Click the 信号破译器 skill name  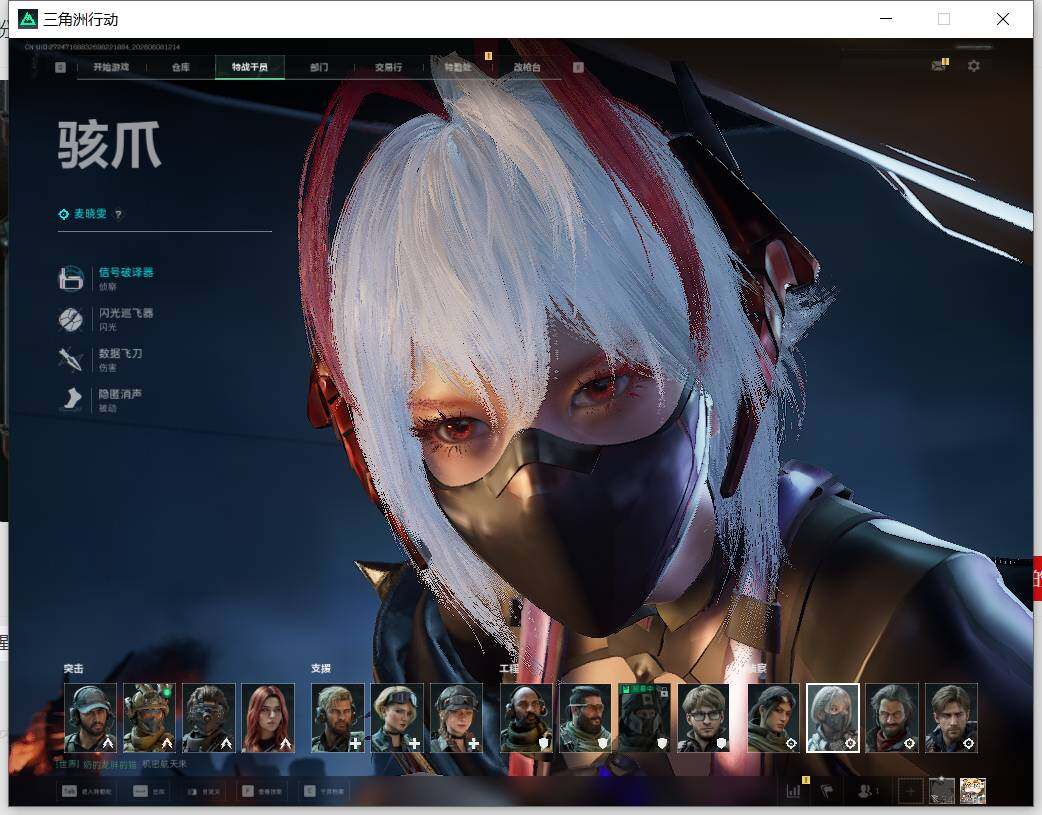click(x=126, y=273)
